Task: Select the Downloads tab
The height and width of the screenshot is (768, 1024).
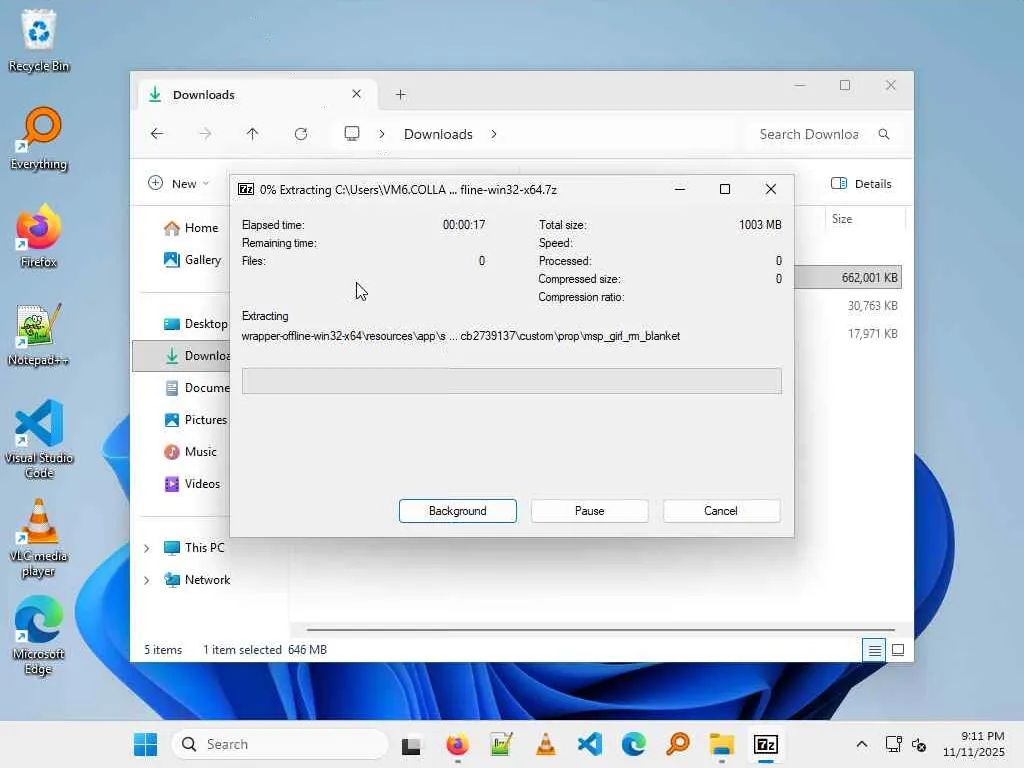Action: [257, 95]
